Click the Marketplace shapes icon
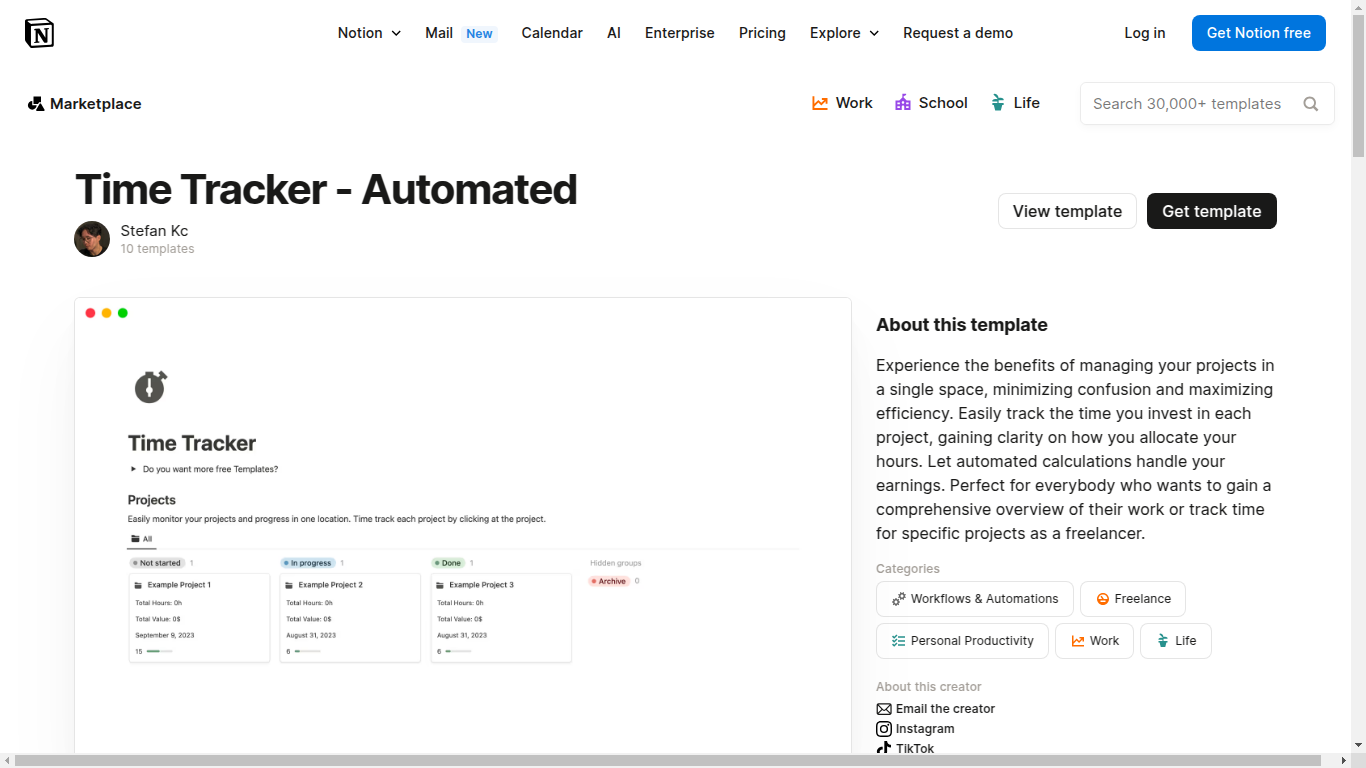1366x768 pixels. (x=36, y=104)
